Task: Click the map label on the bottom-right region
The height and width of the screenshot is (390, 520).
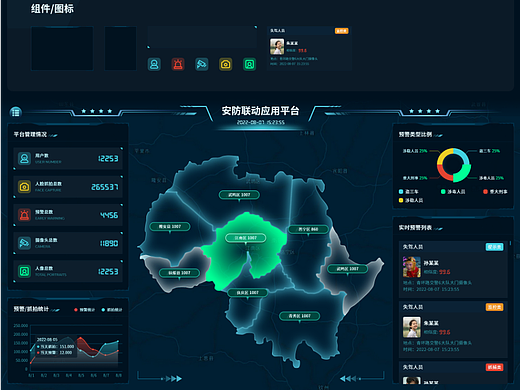Action: (x=299, y=316)
